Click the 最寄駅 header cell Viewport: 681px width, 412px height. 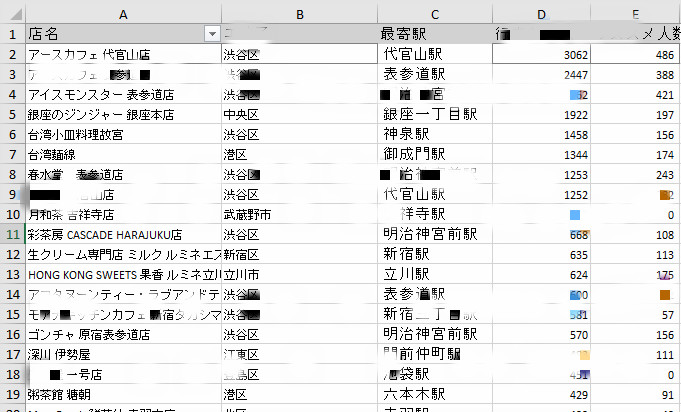pyautogui.click(x=435, y=33)
